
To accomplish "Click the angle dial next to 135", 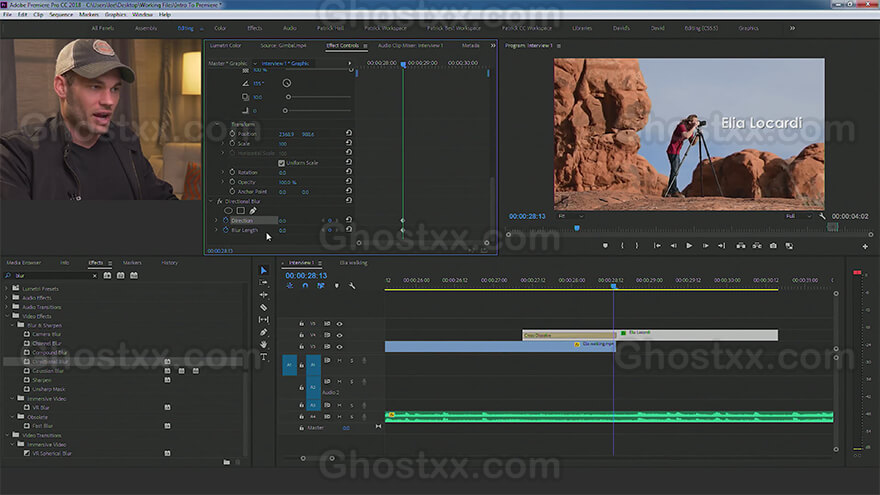I will click(x=287, y=83).
